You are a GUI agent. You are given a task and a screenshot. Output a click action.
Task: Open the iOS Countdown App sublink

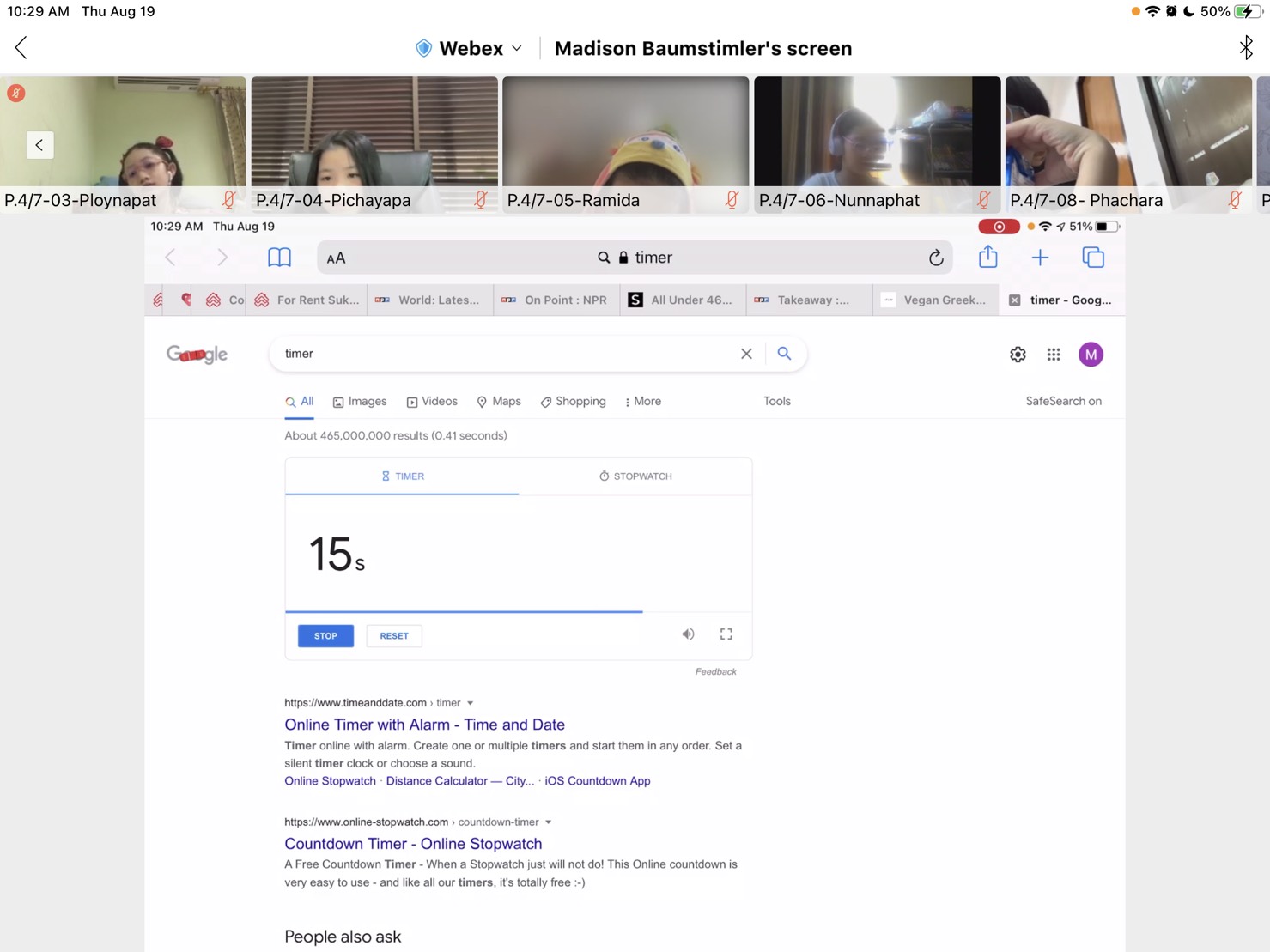pyautogui.click(x=598, y=781)
